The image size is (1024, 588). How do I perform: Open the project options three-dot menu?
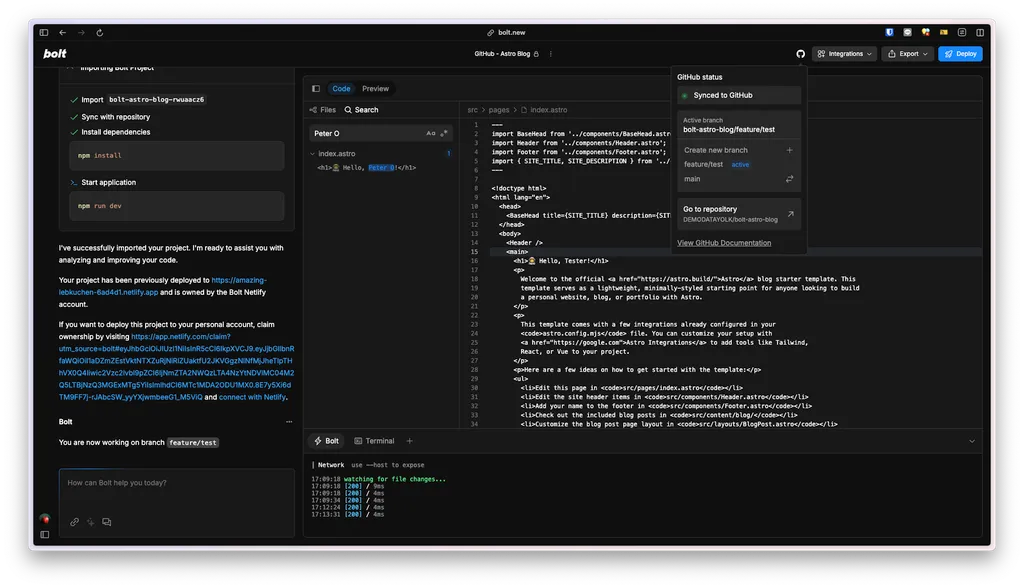click(551, 54)
